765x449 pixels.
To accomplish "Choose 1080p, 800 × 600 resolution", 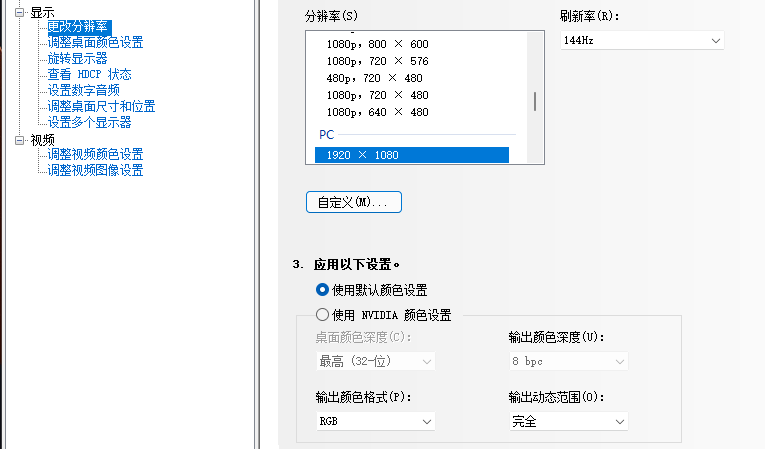I will [x=377, y=44].
